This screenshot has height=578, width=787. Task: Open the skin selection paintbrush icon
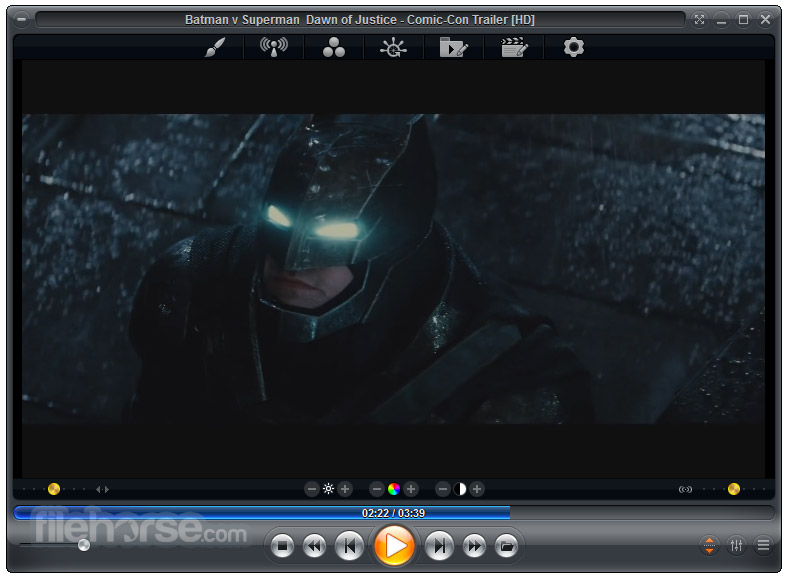pyautogui.click(x=214, y=48)
